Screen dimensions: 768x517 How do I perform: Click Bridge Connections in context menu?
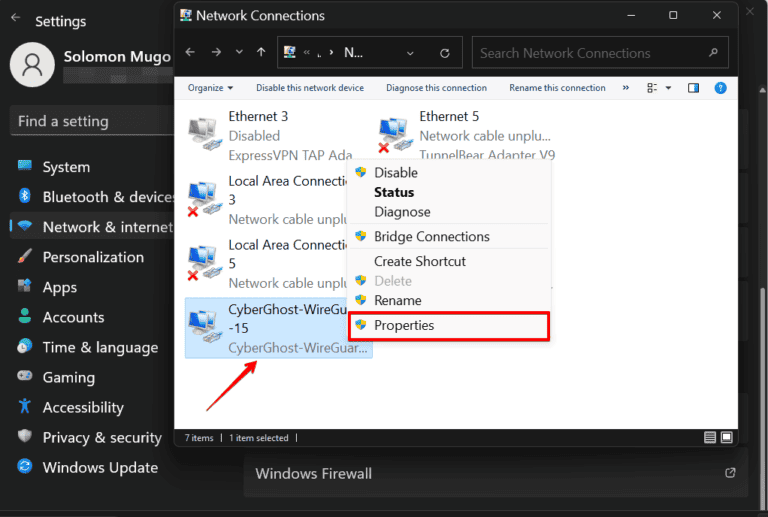431,237
